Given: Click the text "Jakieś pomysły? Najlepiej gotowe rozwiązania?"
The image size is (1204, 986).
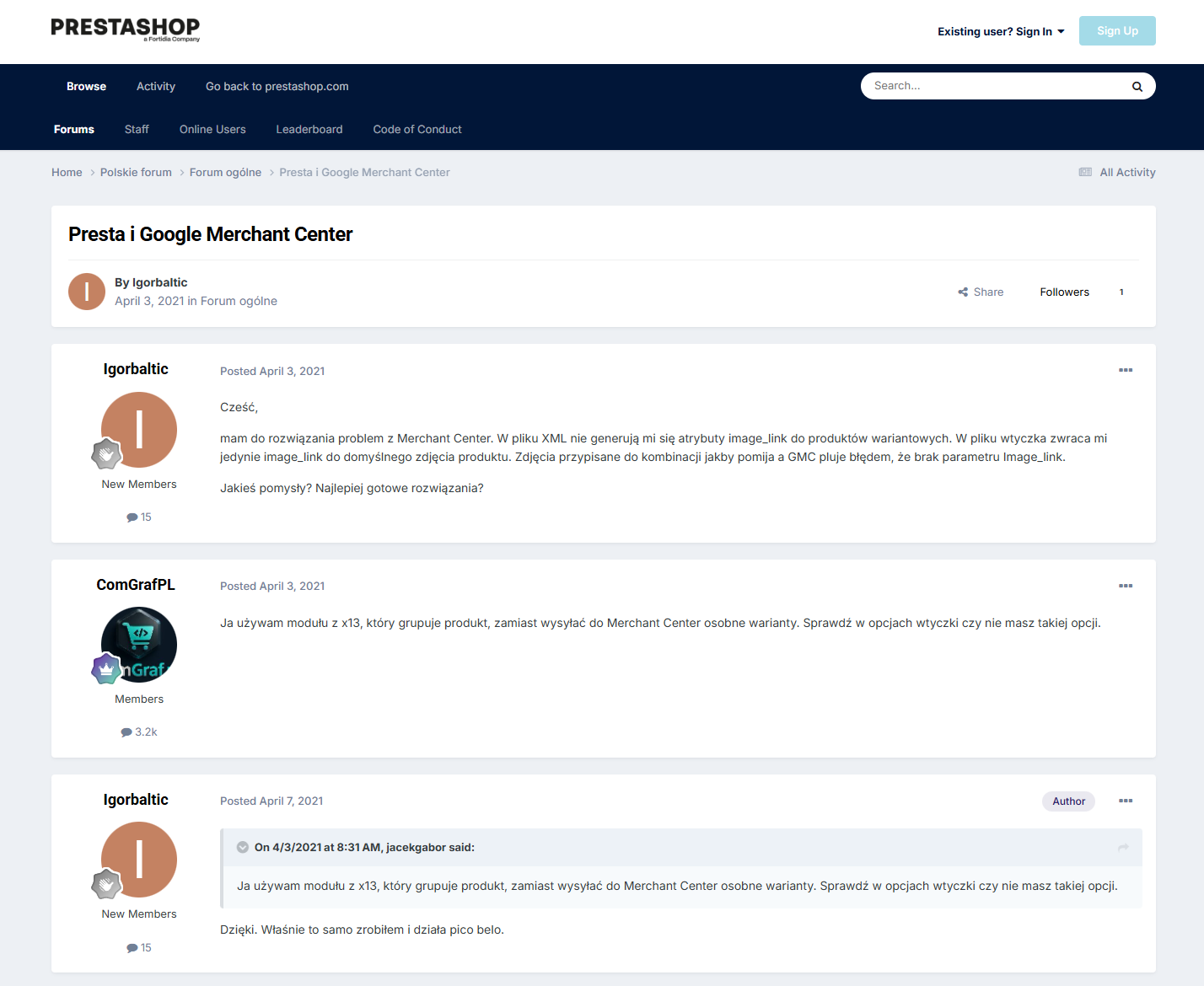Looking at the screenshot, I should [x=352, y=488].
